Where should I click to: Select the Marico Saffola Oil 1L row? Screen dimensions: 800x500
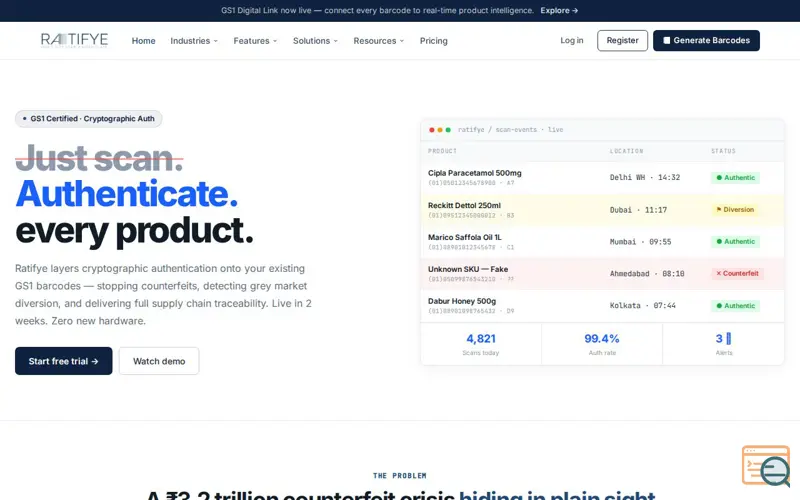602,242
